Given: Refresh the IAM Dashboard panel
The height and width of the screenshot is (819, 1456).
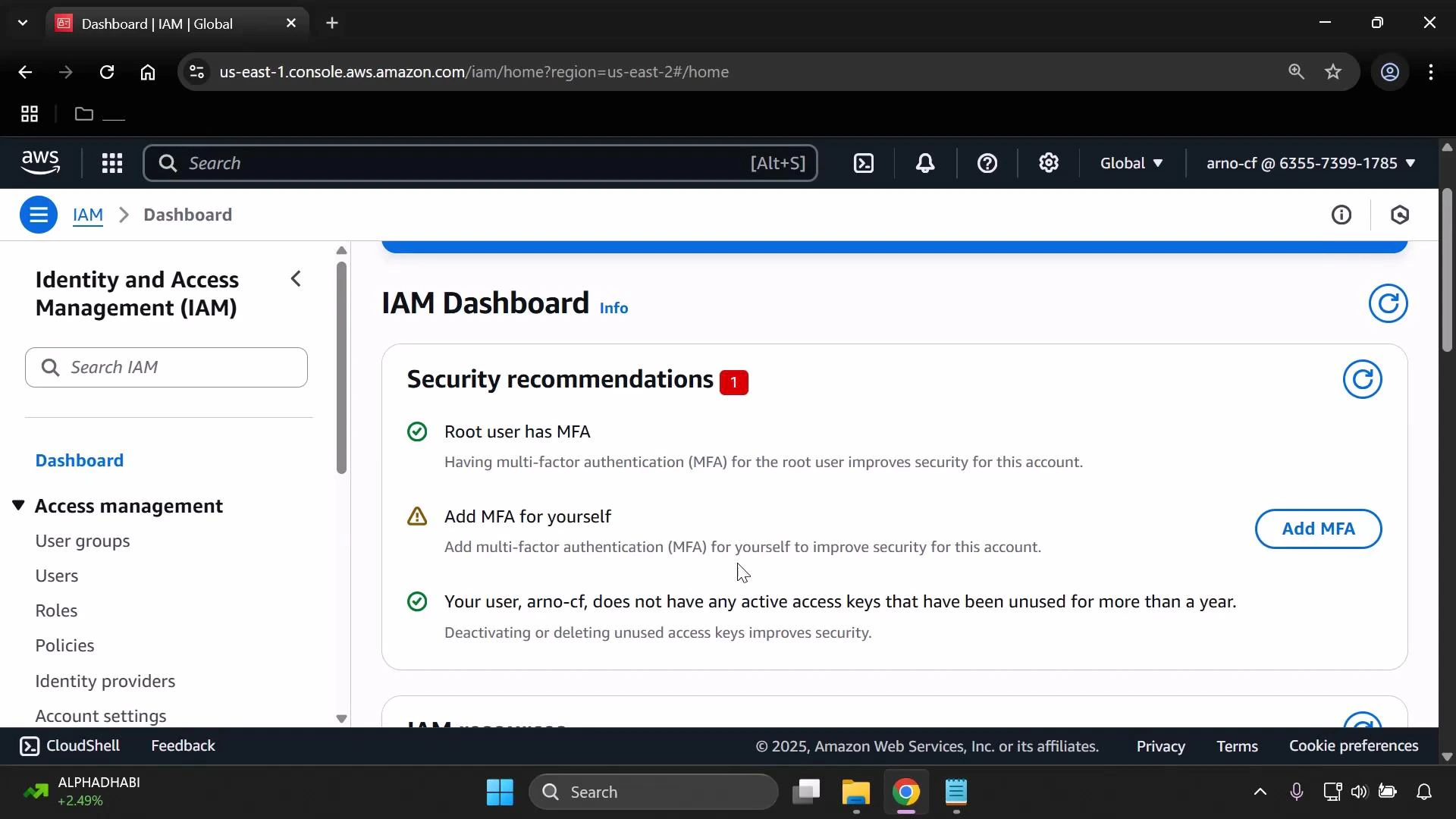Looking at the screenshot, I should [1389, 303].
